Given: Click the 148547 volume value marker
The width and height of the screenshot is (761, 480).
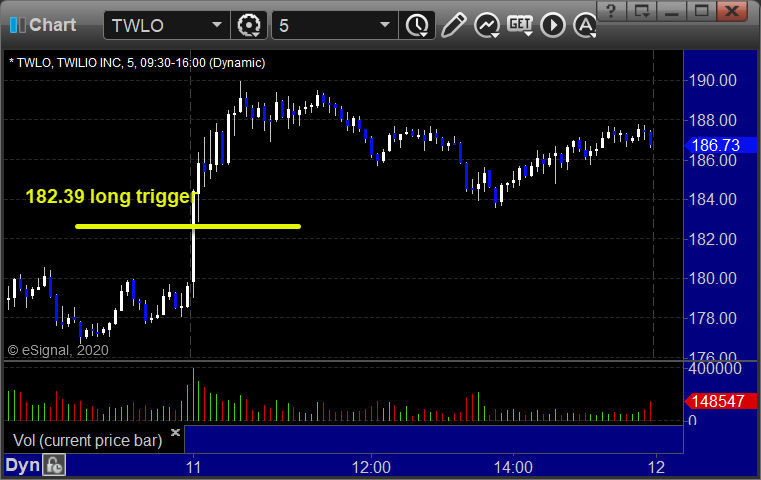Looking at the screenshot, I should tap(720, 401).
